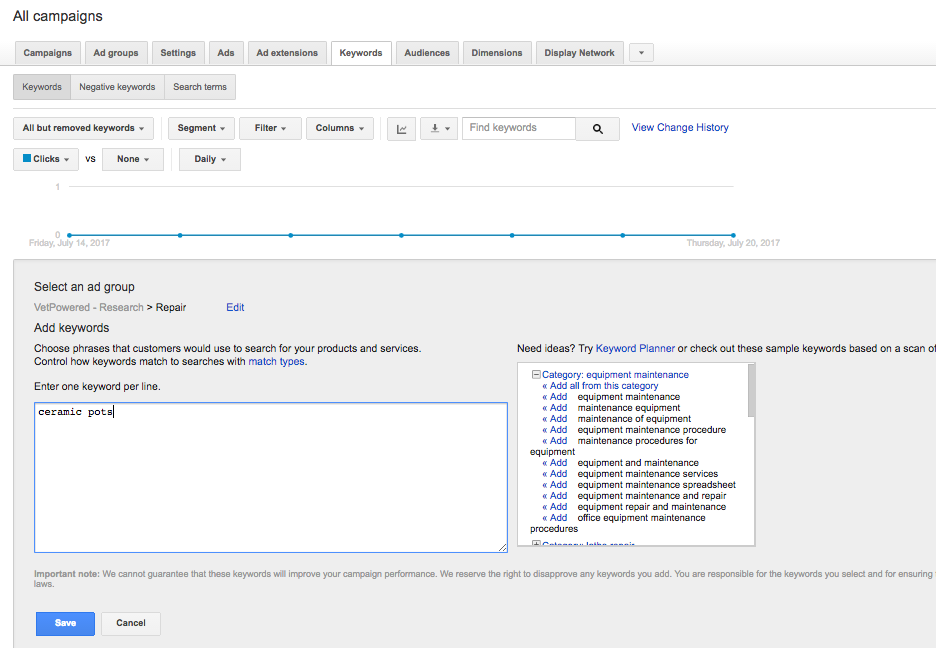Viewport: 936px width, 648px height.
Task: Switch to the Search terms subtab
Action: click(200, 87)
